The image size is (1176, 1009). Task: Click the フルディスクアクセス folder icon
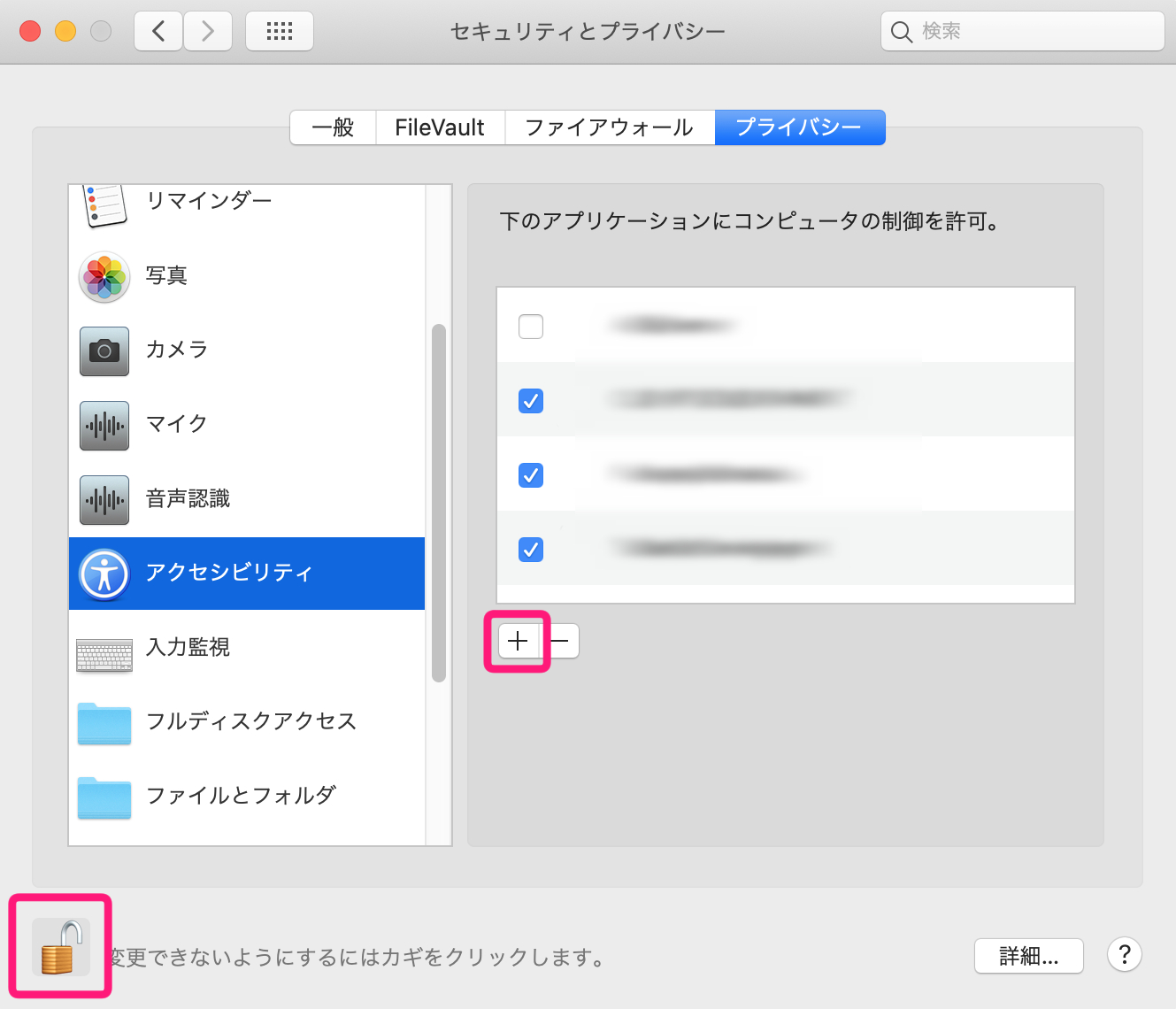pos(104,723)
